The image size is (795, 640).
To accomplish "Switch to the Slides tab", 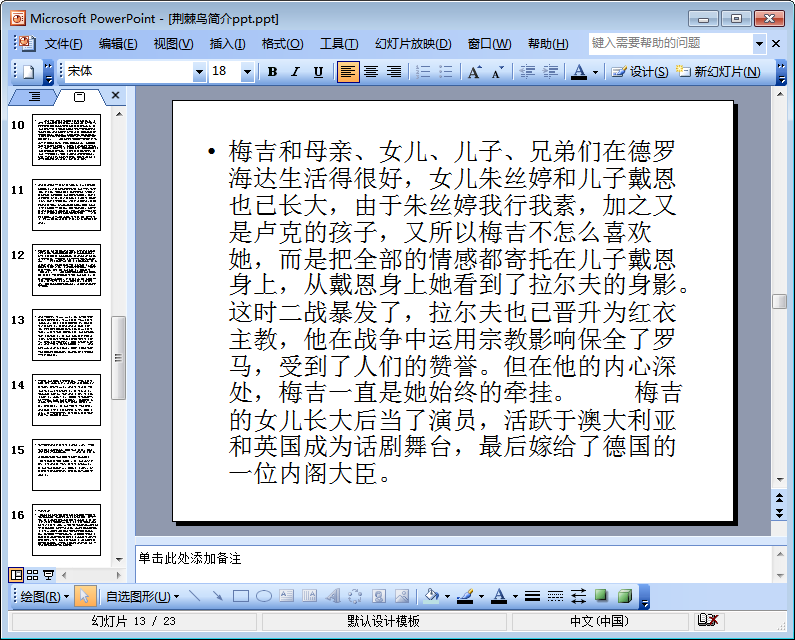I will (x=80, y=96).
